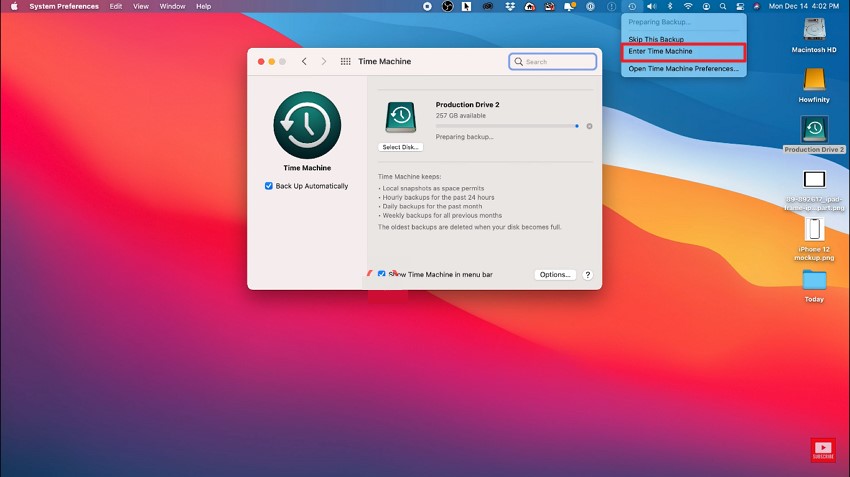Click the Select Disk button
Screen dimensions: 850x477
(401, 147)
